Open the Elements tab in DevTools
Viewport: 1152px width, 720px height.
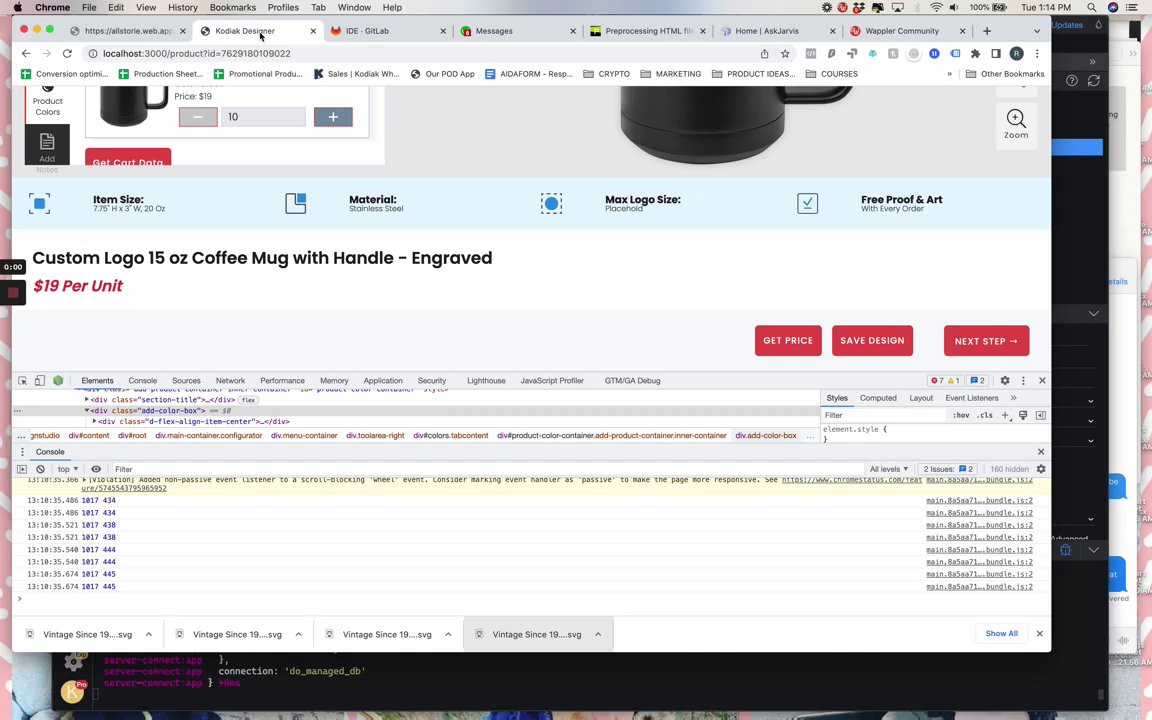click(x=97, y=381)
